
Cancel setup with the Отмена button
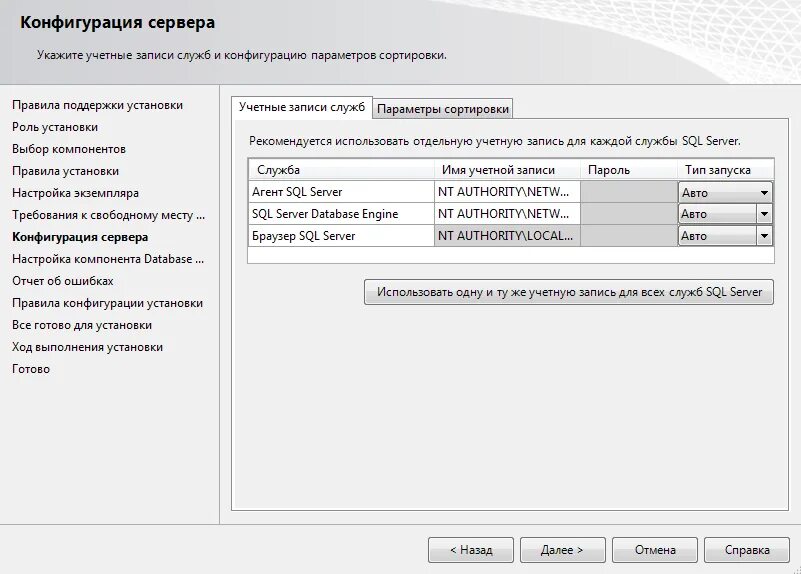(655, 550)
